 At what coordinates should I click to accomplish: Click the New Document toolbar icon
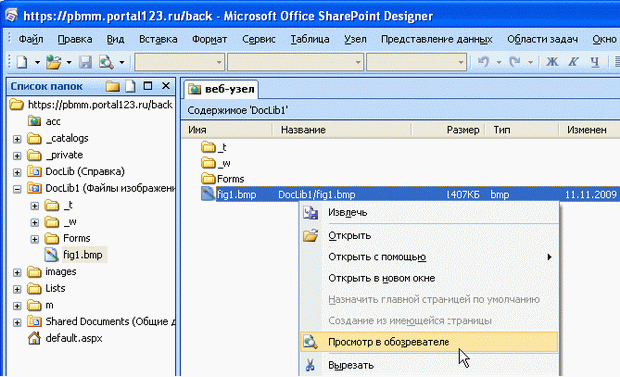[22, 62]
